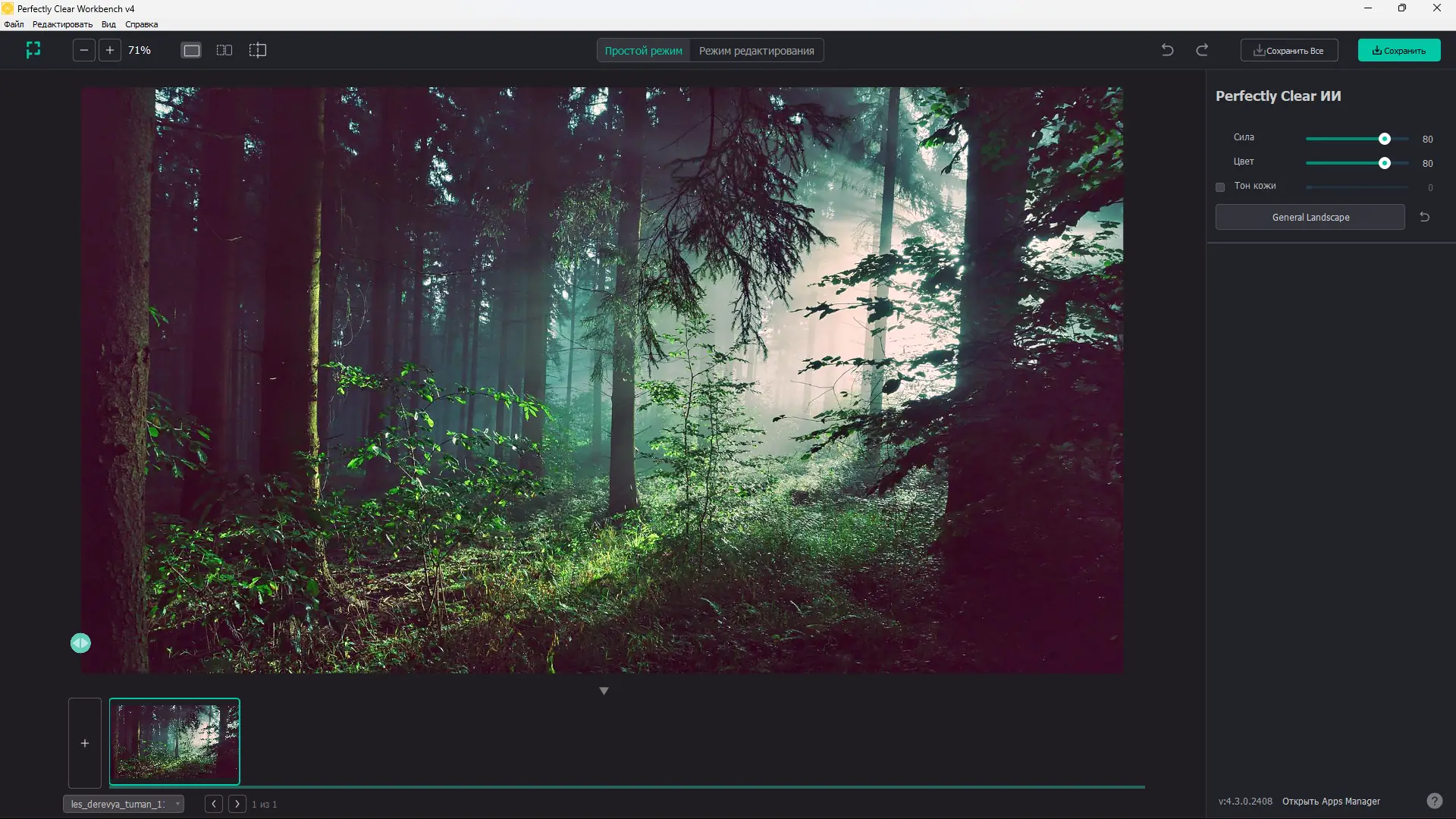The image size is (1456, 819).
Task: Undo the last correction
Action: tap(1167, 49)
